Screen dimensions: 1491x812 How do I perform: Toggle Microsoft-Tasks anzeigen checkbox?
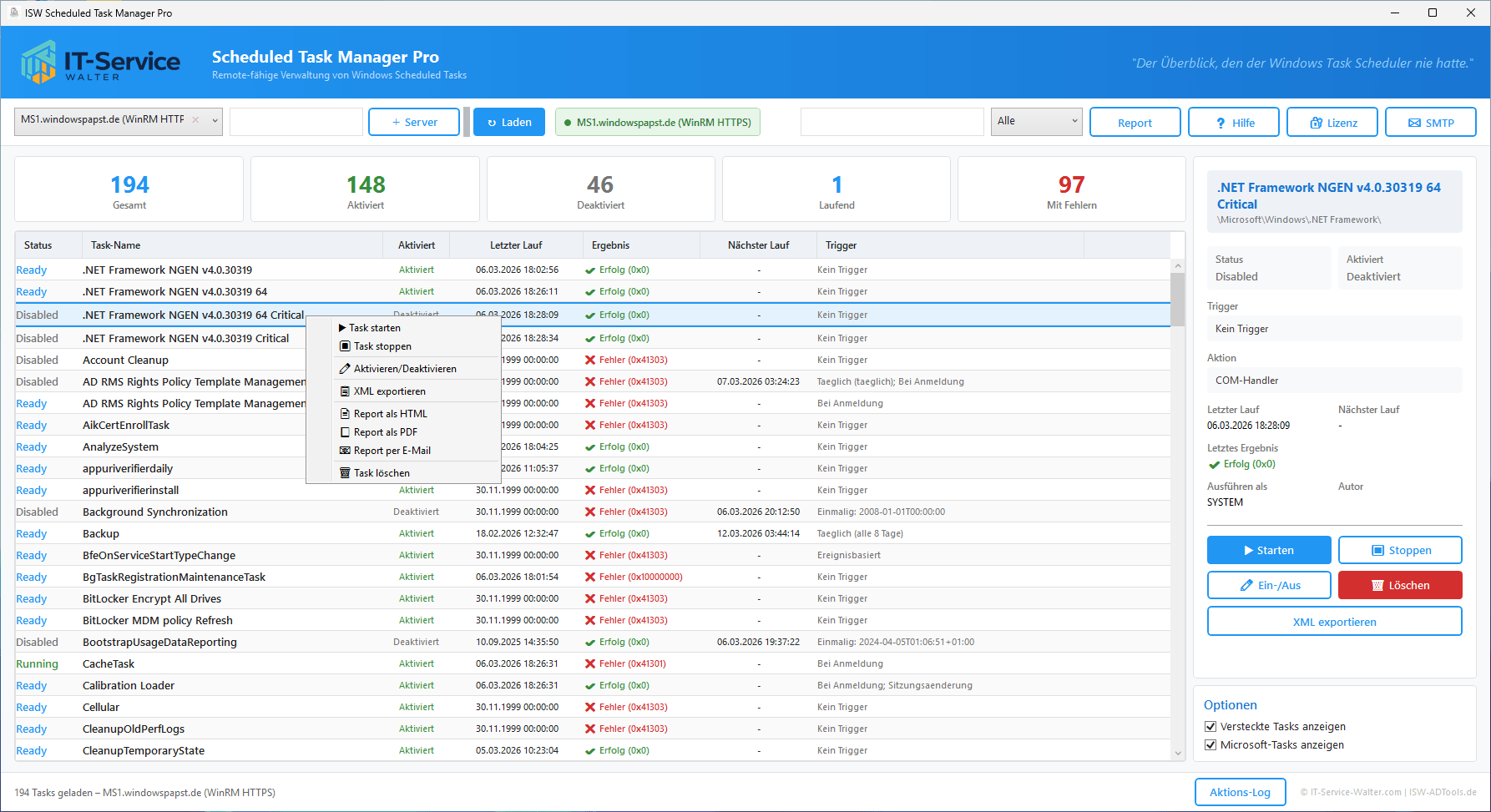click(x=1210, y=745)
